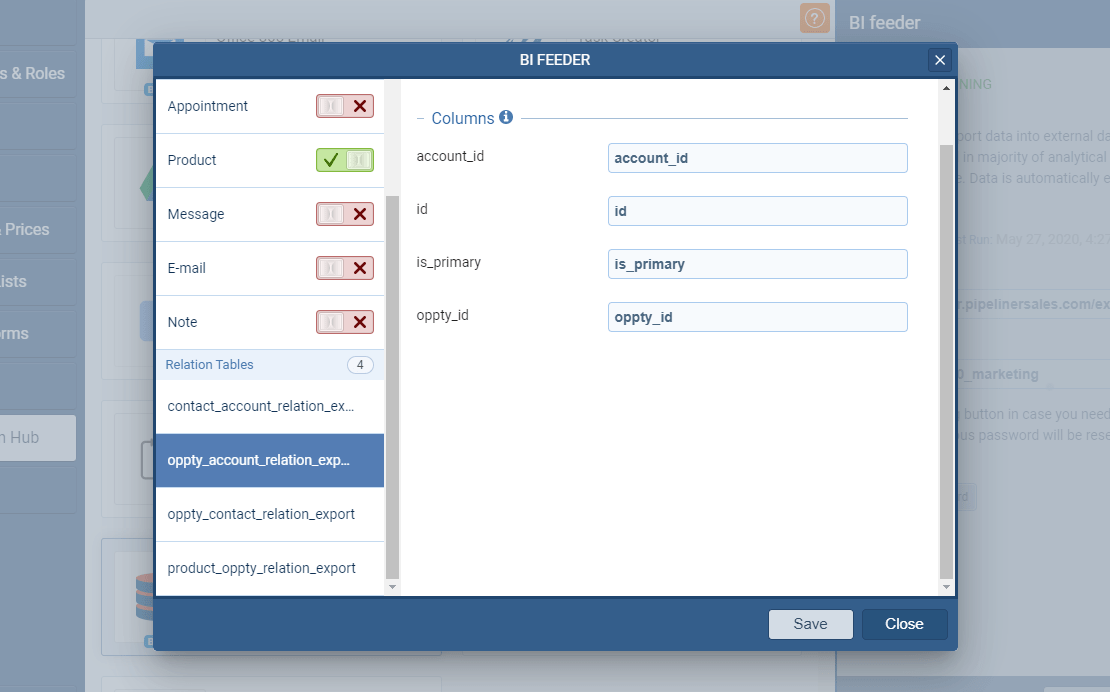
Task: Close the BI Feeder dialog with X
Action: [939, 61]
